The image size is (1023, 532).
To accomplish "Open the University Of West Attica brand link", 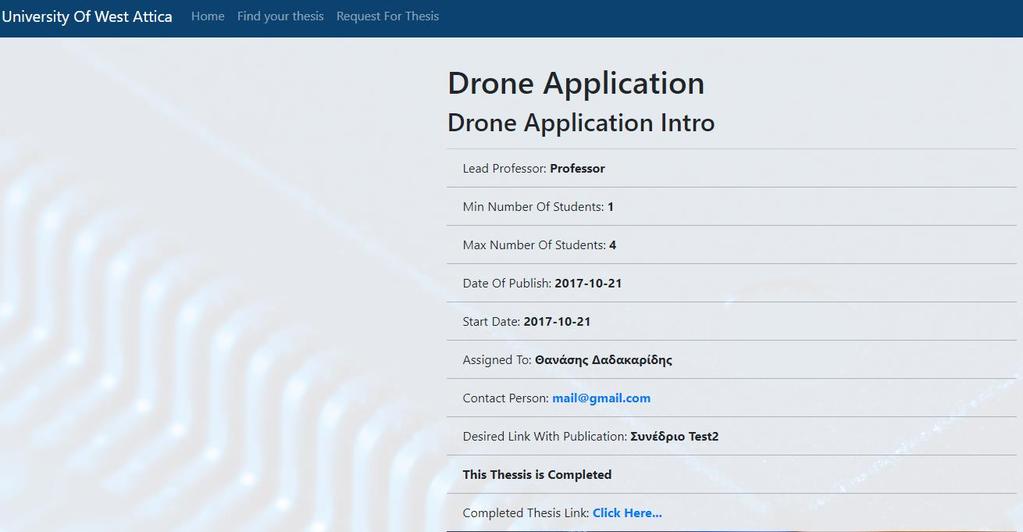I will [x=87, y=17].
